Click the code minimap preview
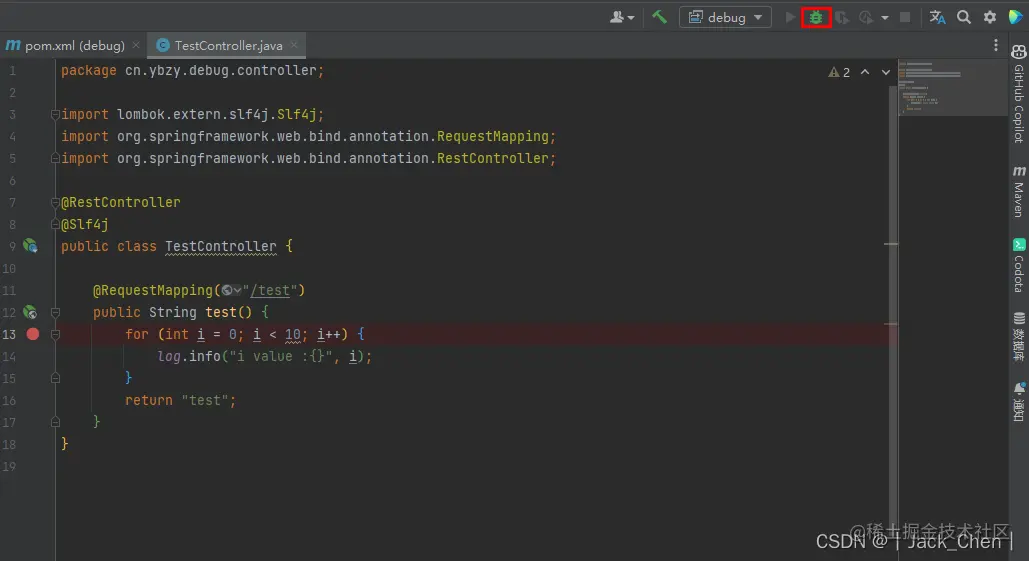Screen dimensions: 1029x561 952,87
